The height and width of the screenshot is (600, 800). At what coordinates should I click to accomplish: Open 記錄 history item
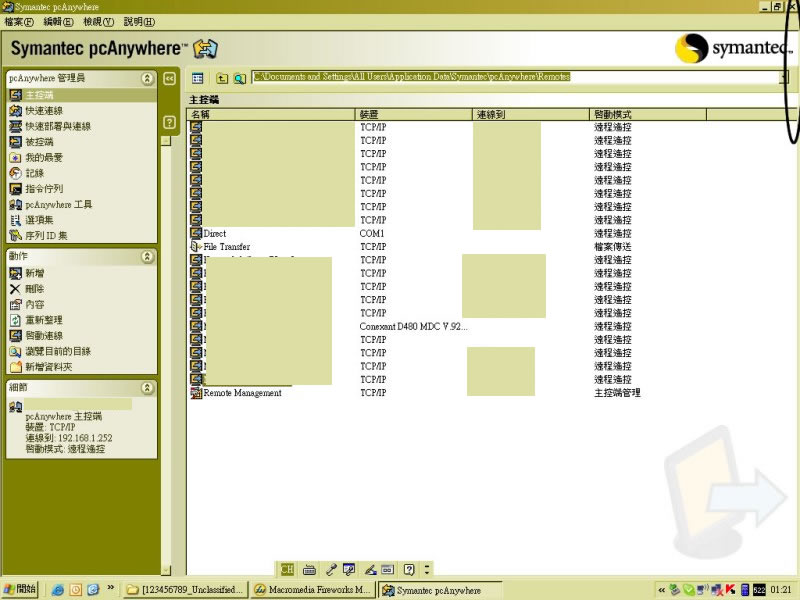[34, 173]
